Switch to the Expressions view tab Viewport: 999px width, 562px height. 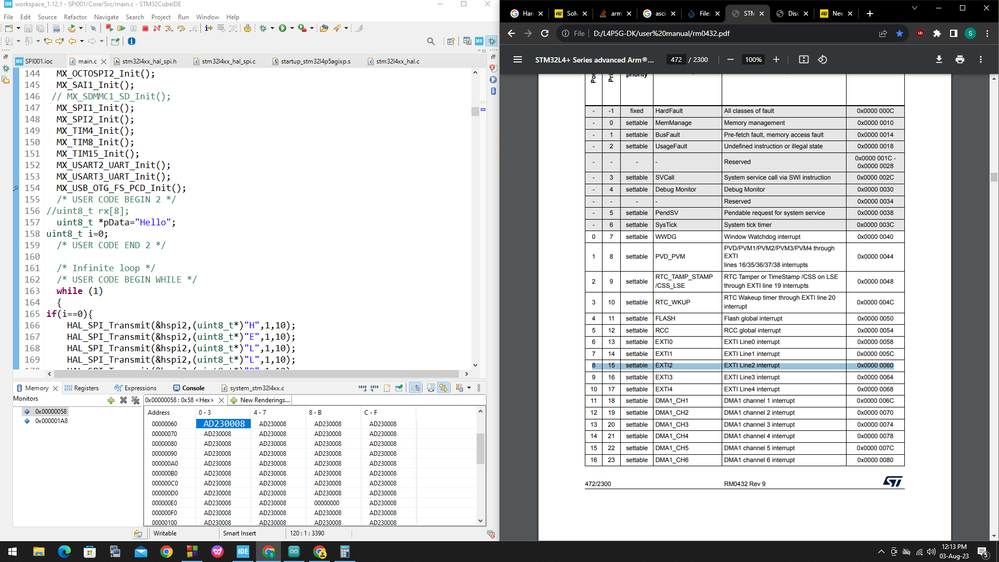135,388
